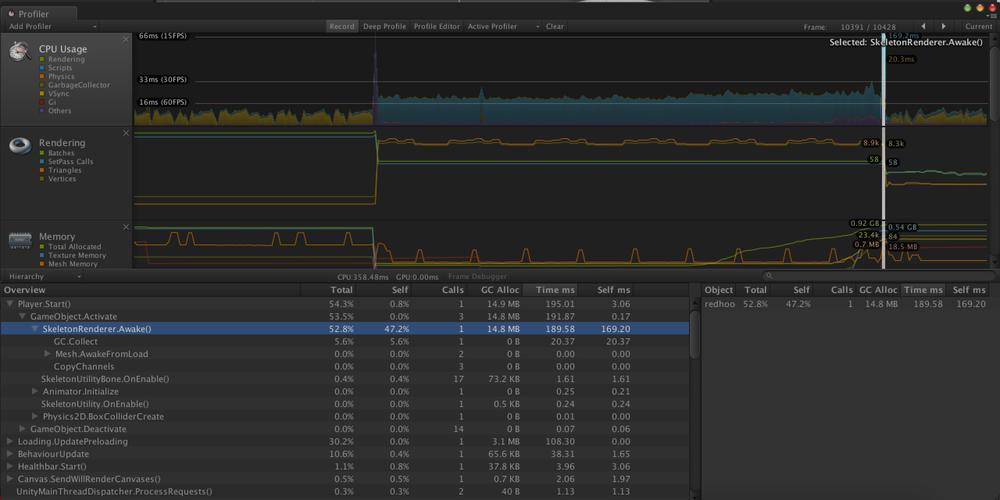
Task: Click the CPU Usage profiler icon
Action: (x=19, y=52)
